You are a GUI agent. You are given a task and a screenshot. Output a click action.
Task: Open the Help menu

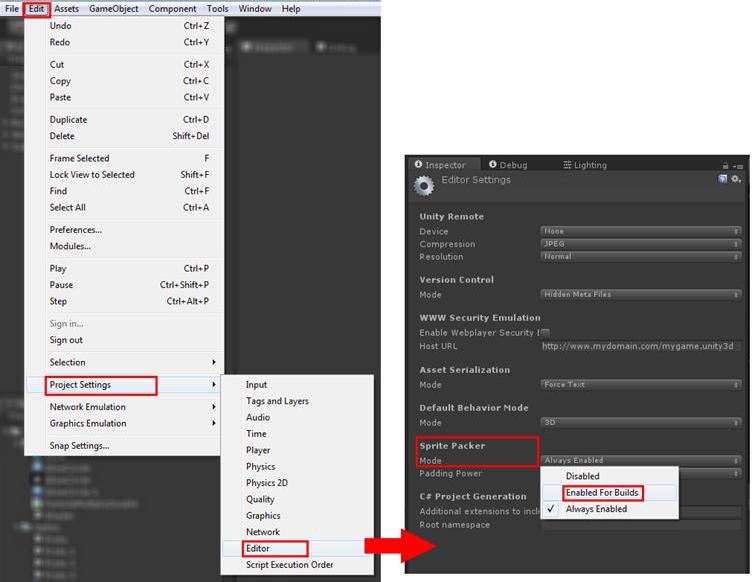coord(291,9)
